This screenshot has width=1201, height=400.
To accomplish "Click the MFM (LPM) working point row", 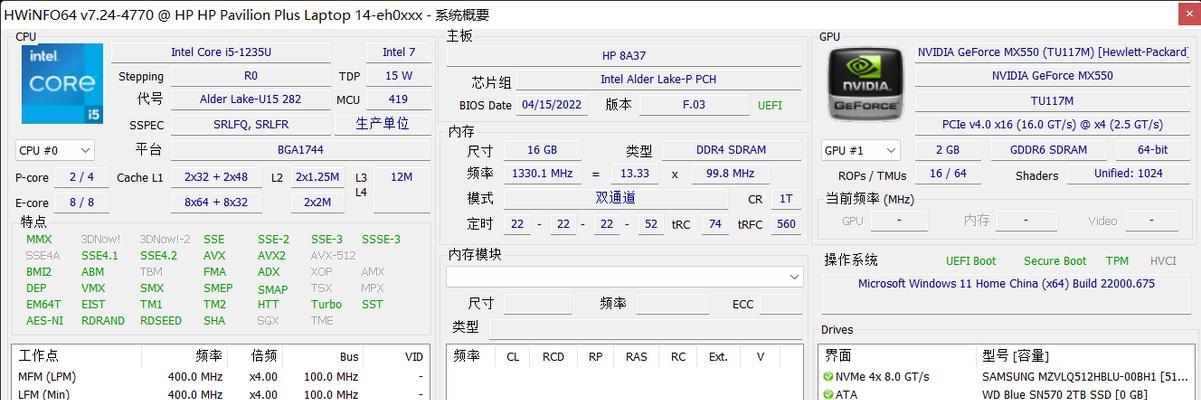I will (221, 377).
